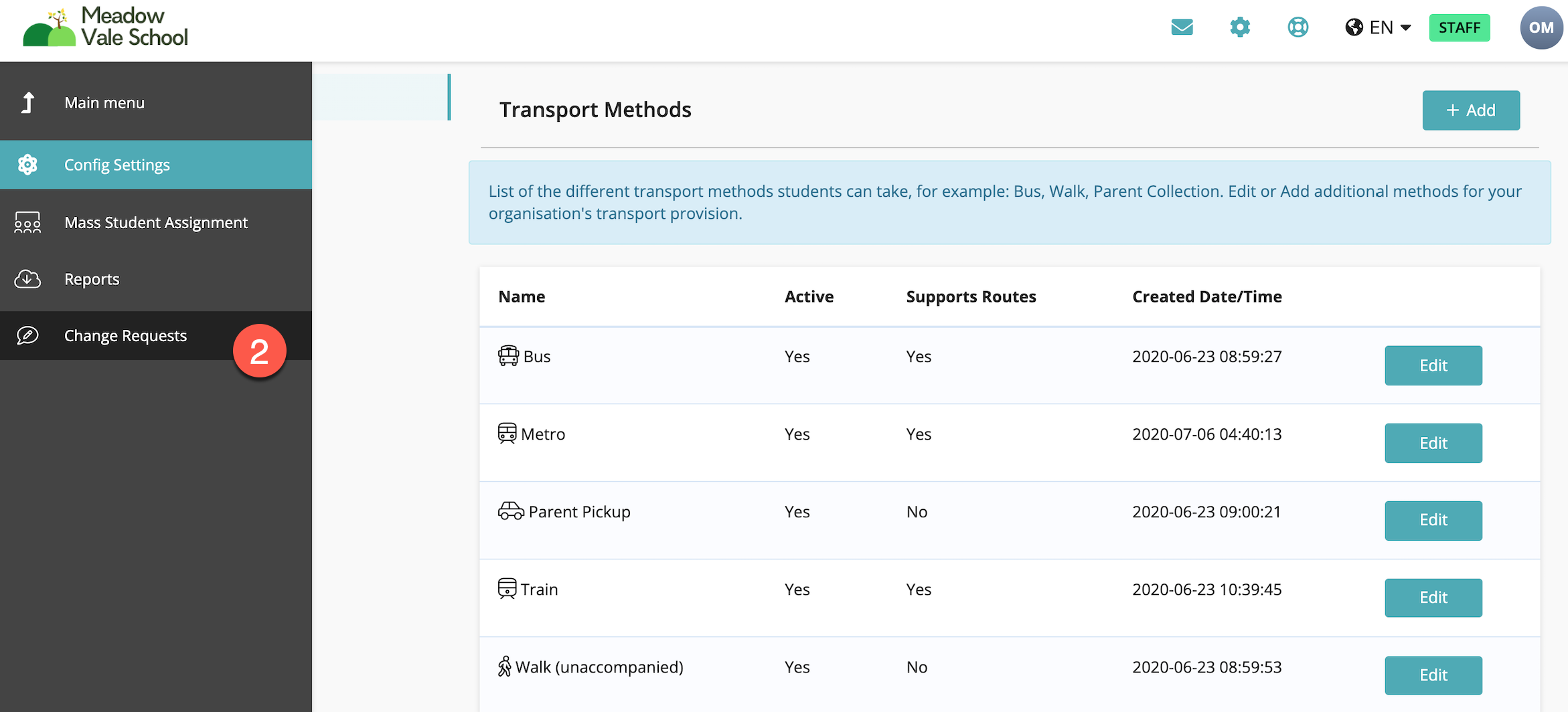Edit the Parent Pickup row
1568x712 pixels.
pyautogui.click(x=1433, y=521)
